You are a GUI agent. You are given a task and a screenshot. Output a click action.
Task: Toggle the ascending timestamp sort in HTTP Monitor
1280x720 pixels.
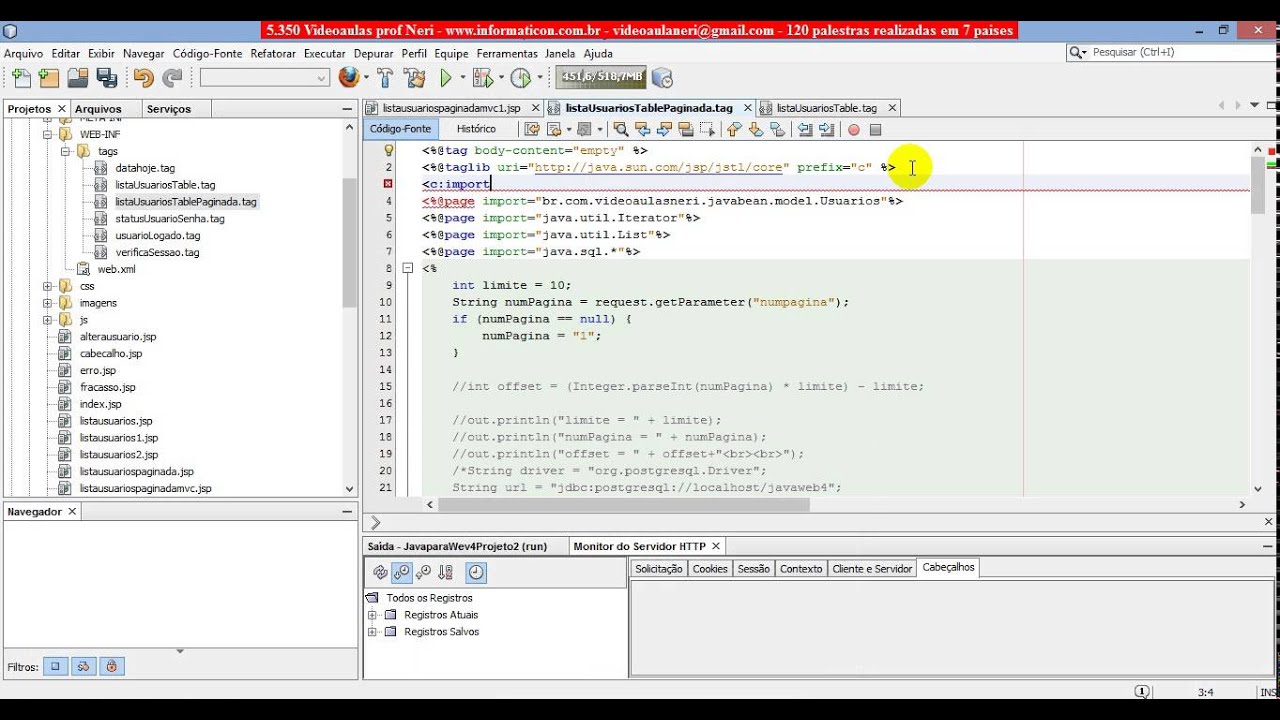click(x=424, y=572)
